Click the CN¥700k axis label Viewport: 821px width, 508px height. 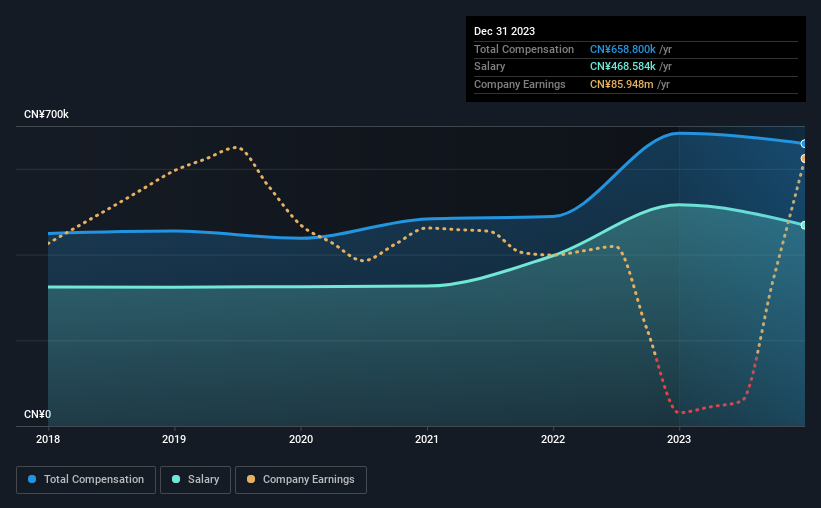click(x=46, y=114)
